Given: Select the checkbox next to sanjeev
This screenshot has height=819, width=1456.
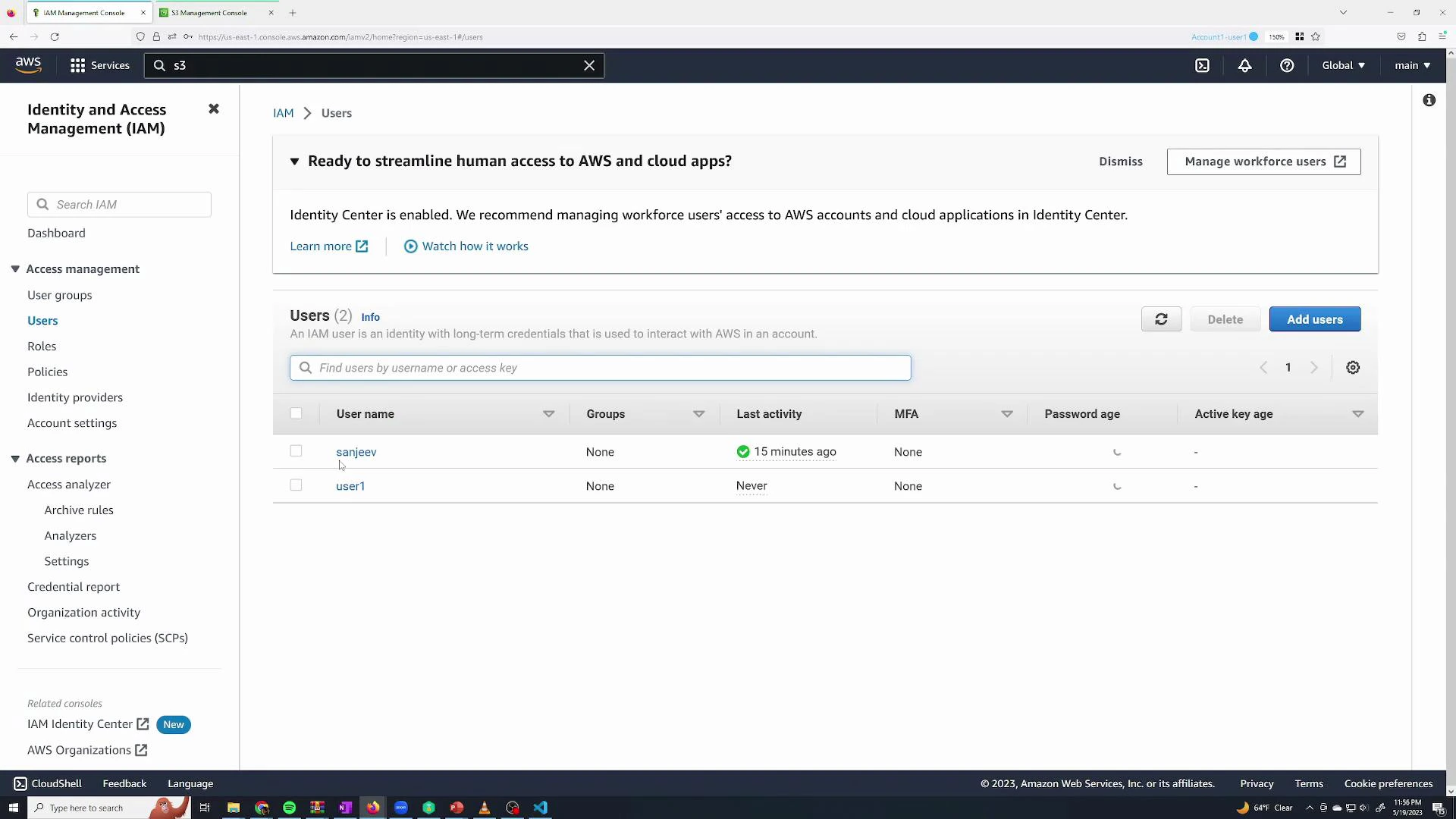Looking at the screenshot, I should coord(296,450).
